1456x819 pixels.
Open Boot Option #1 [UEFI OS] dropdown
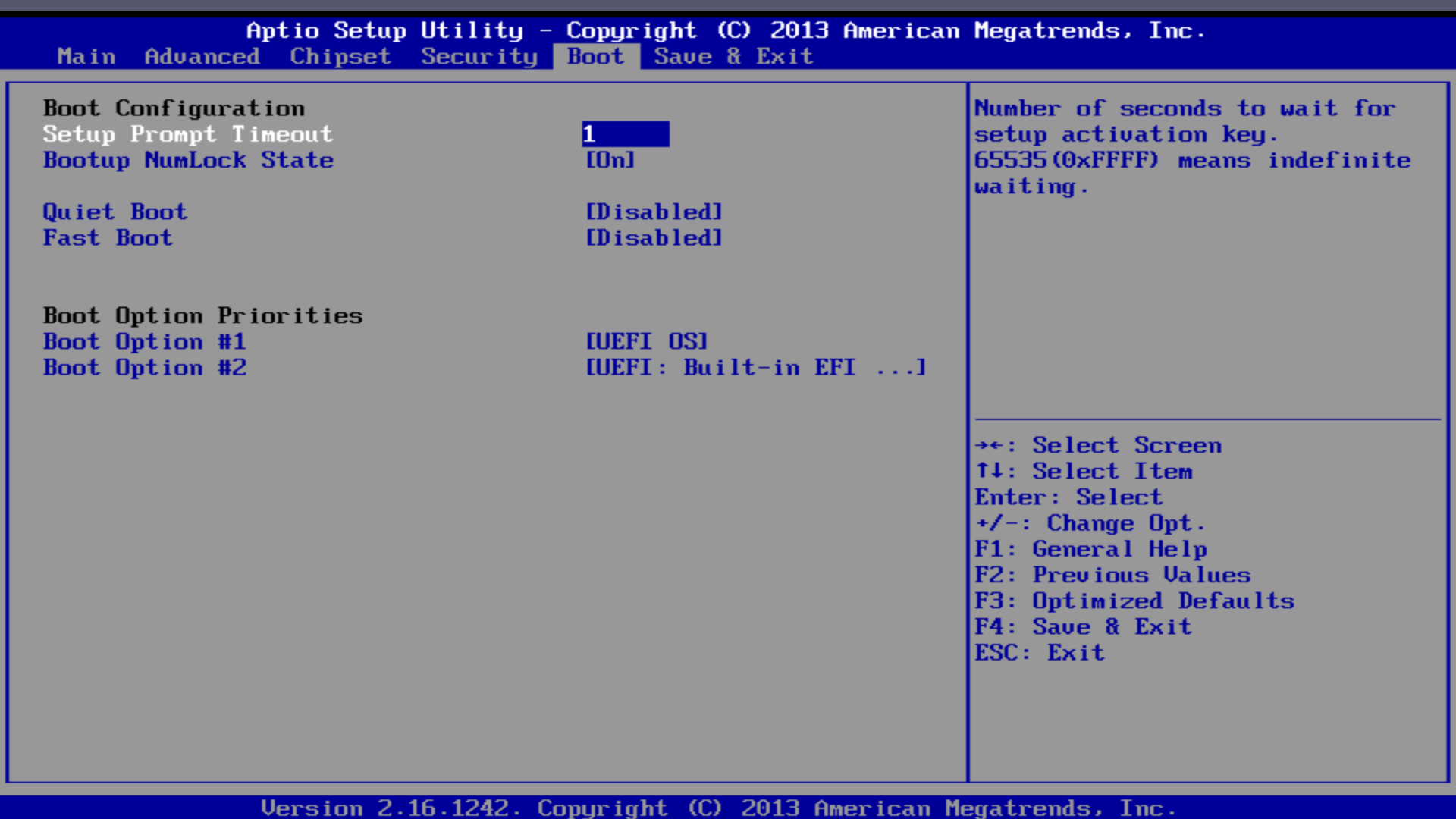[x=646, y=342]
